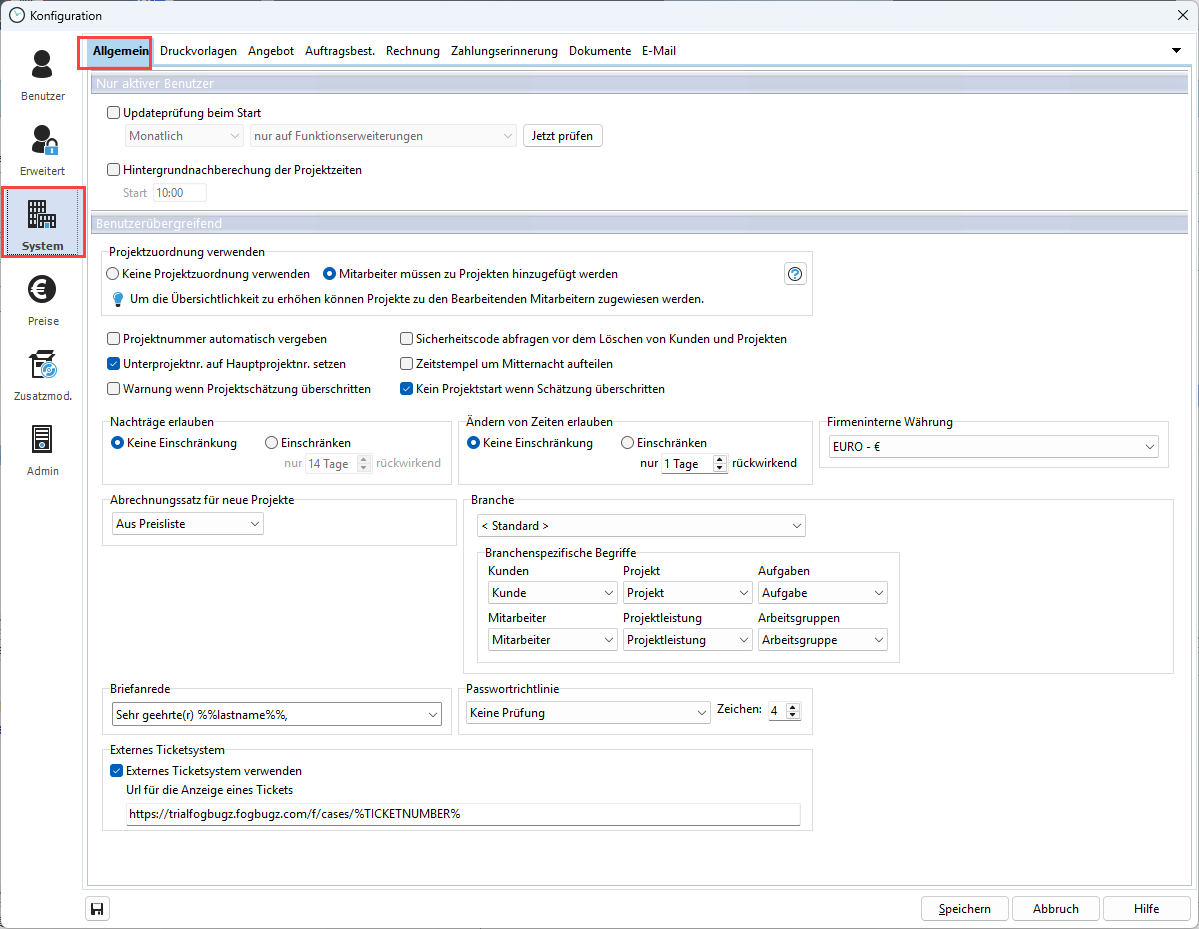Select the Admin sidebar icon

point(42,445)
